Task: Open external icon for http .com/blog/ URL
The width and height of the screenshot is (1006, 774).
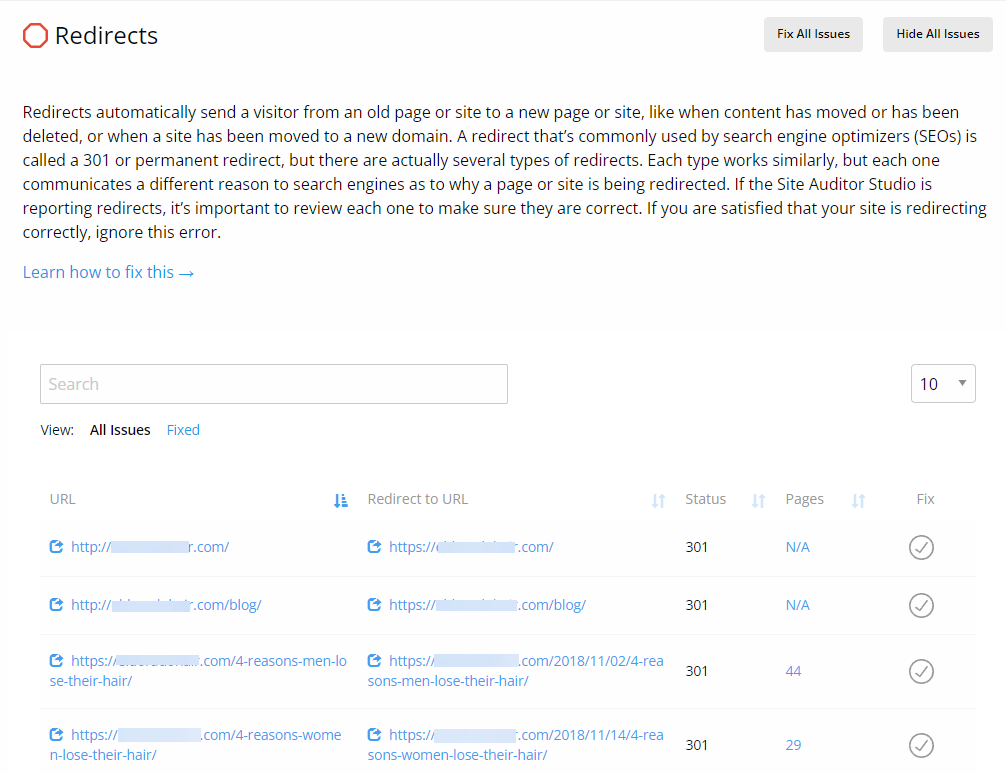Action: [x=56, y=604]
